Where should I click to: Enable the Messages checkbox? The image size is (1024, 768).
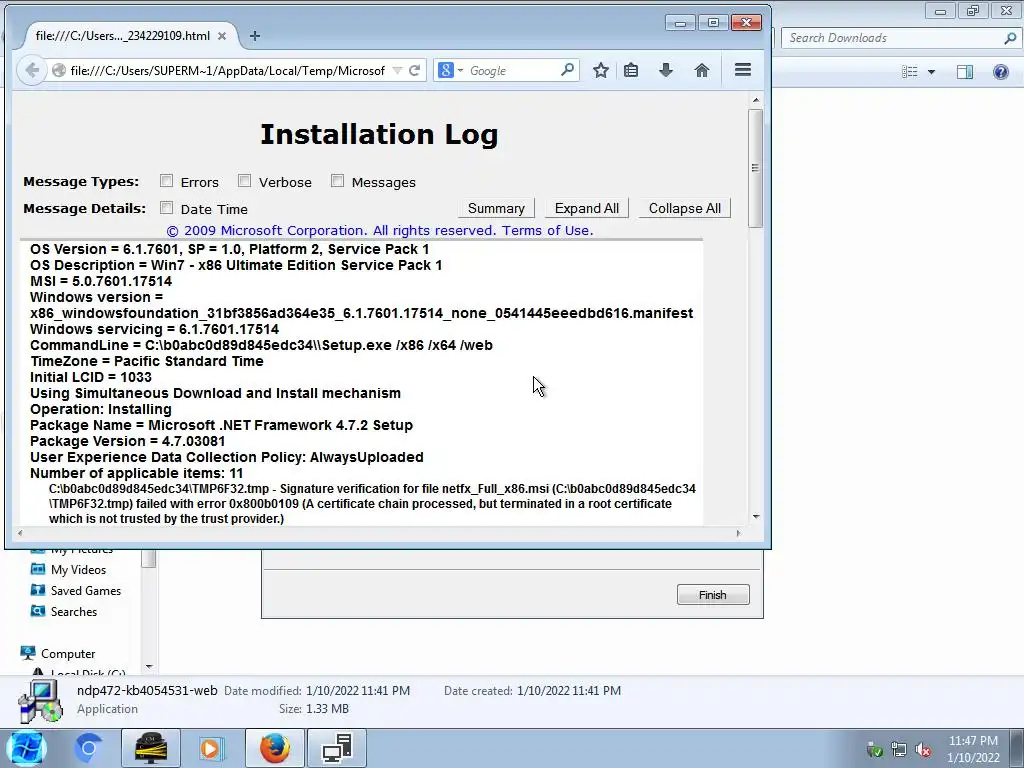337,181
